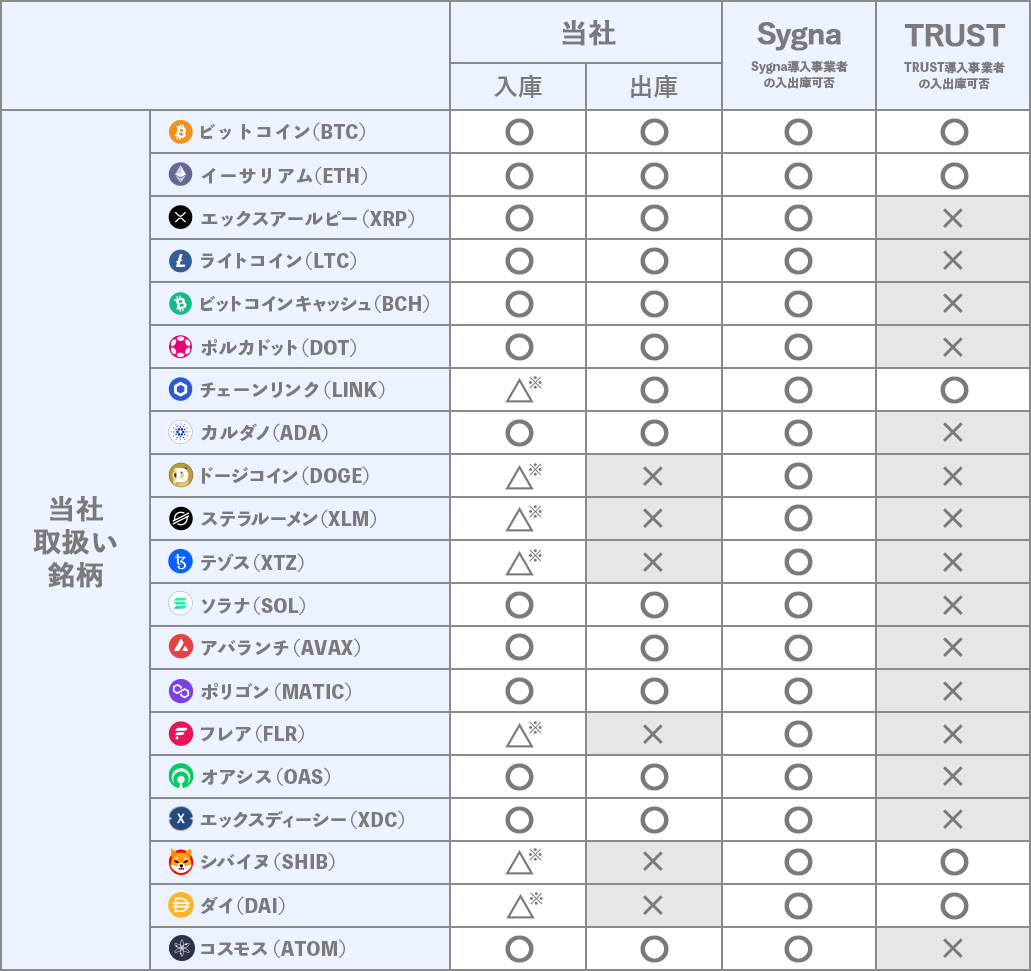
Task: Click the circle in Shiba Inu TRUST cell
Action: pos(954,862)
